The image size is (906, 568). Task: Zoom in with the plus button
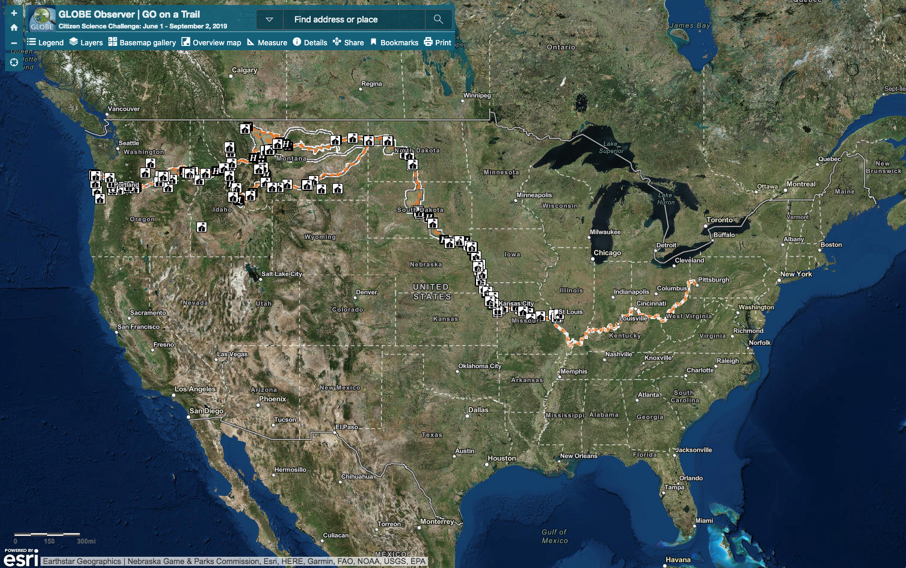[14, 13]
